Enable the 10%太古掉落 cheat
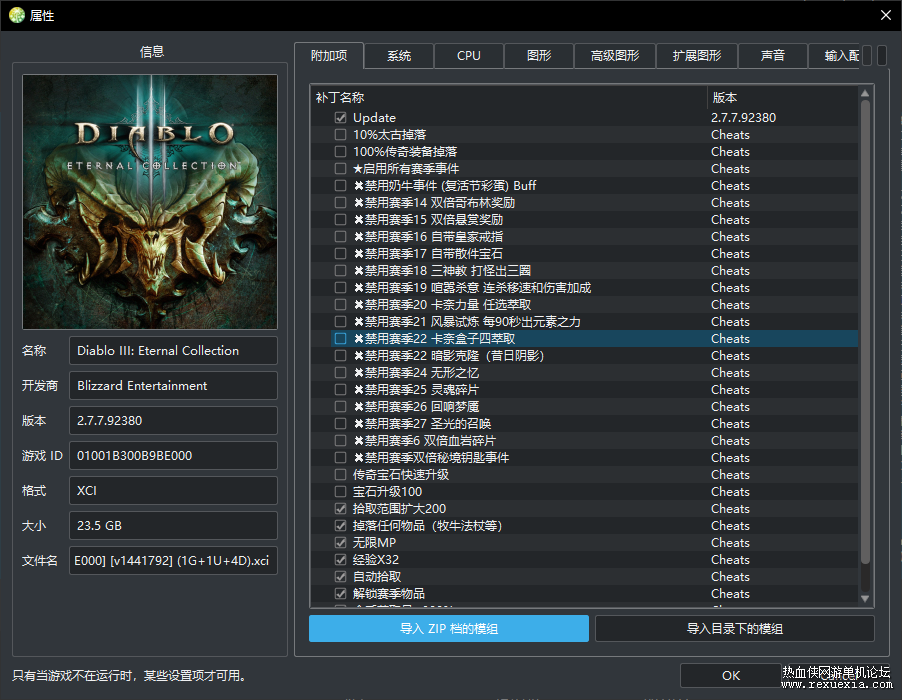Viewport: 902px width, 700px height. [x=341, y=135]
